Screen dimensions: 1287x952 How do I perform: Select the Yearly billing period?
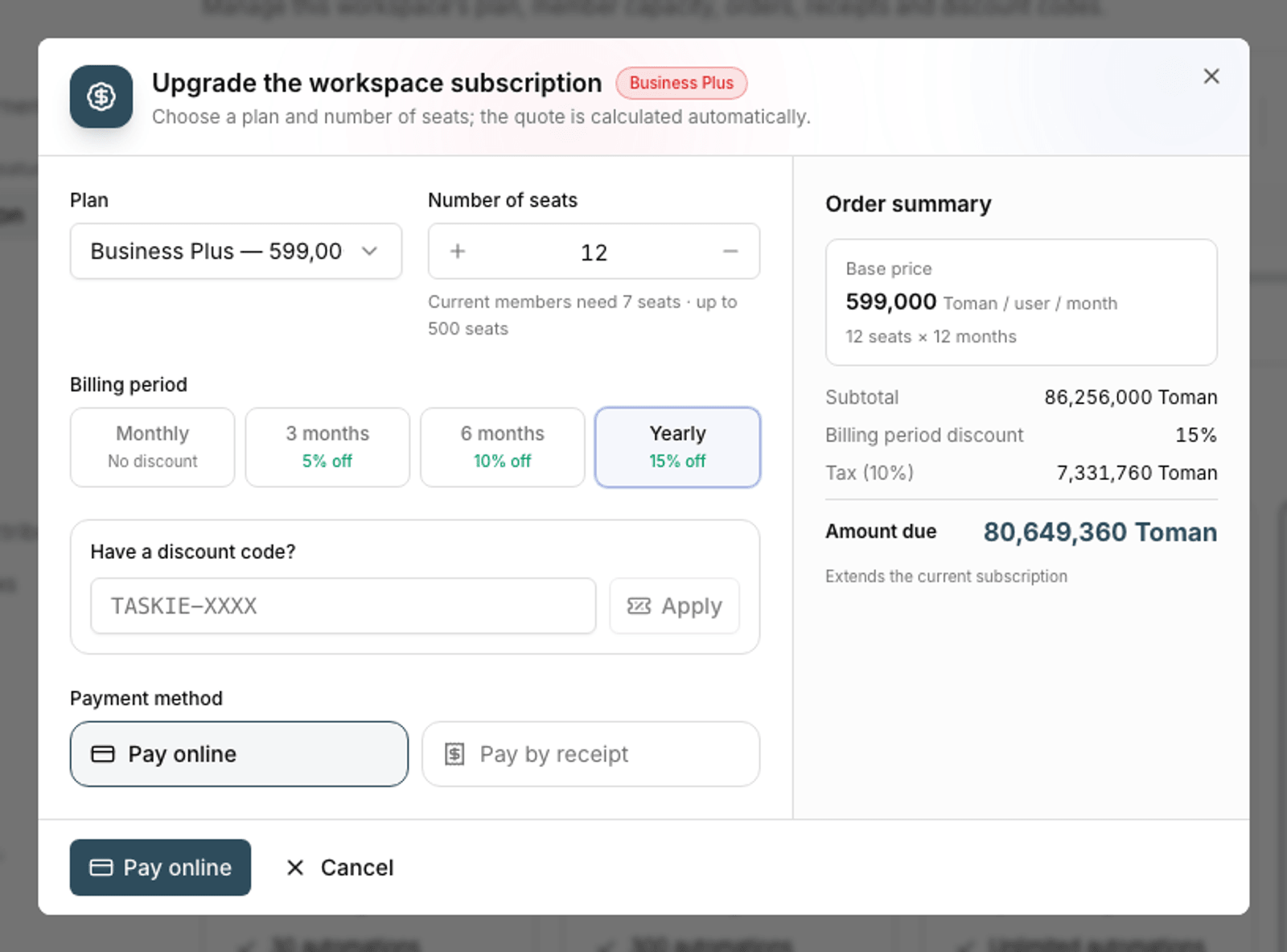[x=677, y=447]
